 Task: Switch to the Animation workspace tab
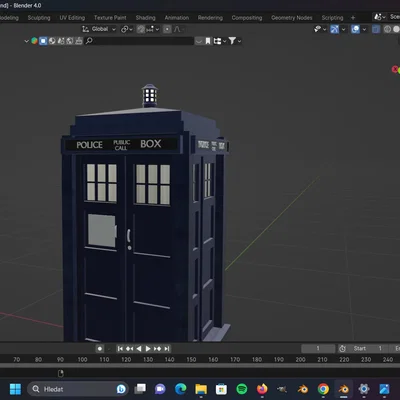pyautogui.click(x=177, y=18)
